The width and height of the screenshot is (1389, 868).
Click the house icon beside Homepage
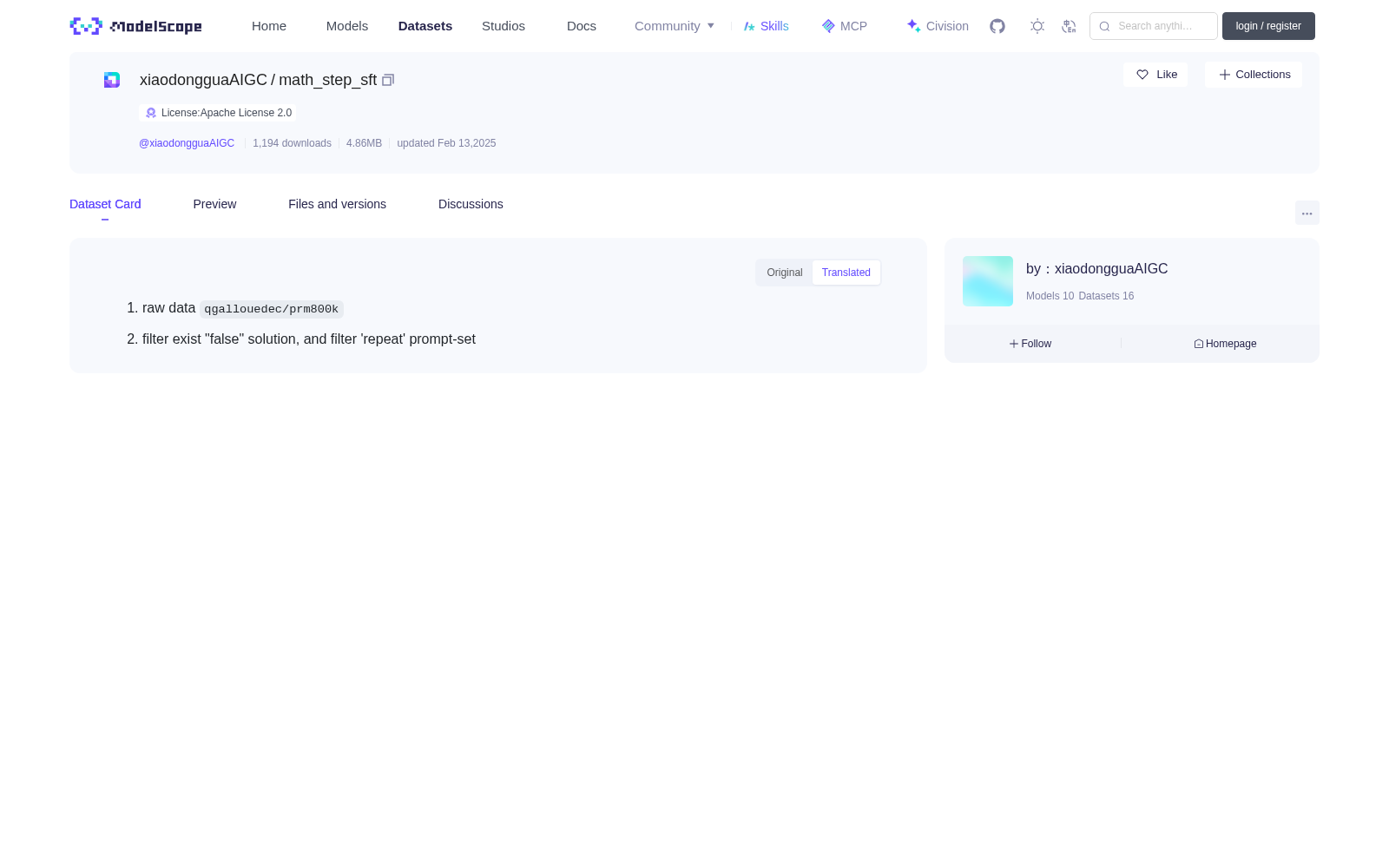[1199, 344]
